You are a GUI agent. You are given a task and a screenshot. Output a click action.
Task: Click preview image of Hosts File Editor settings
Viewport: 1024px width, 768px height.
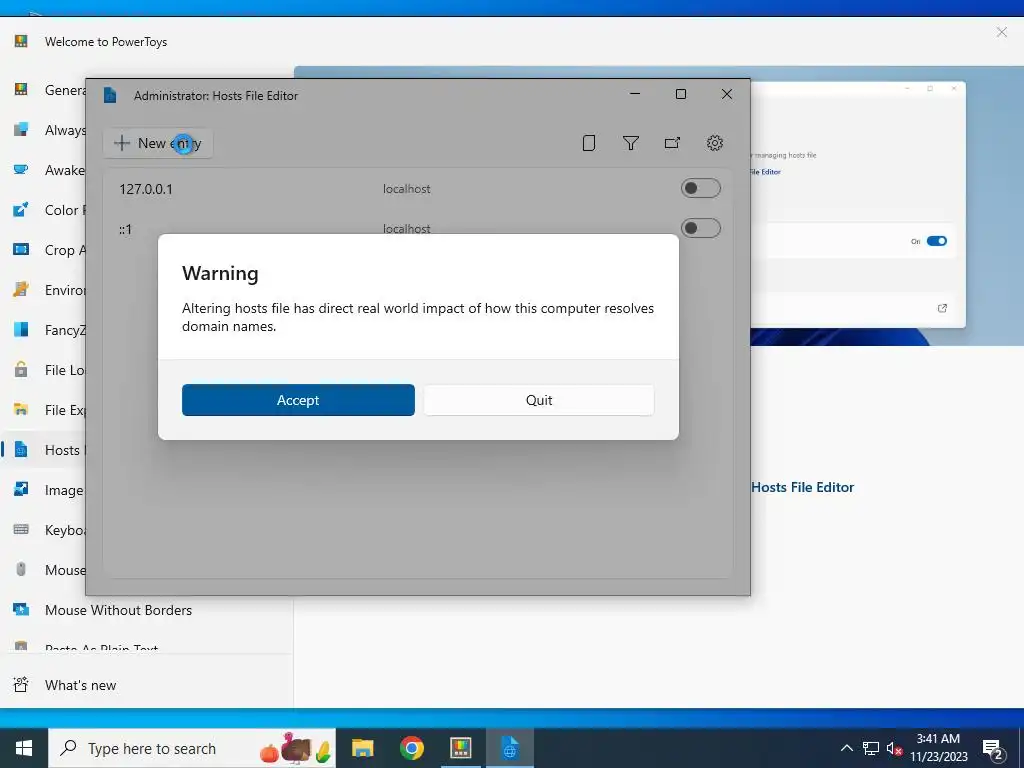click(x=857, y=204)
